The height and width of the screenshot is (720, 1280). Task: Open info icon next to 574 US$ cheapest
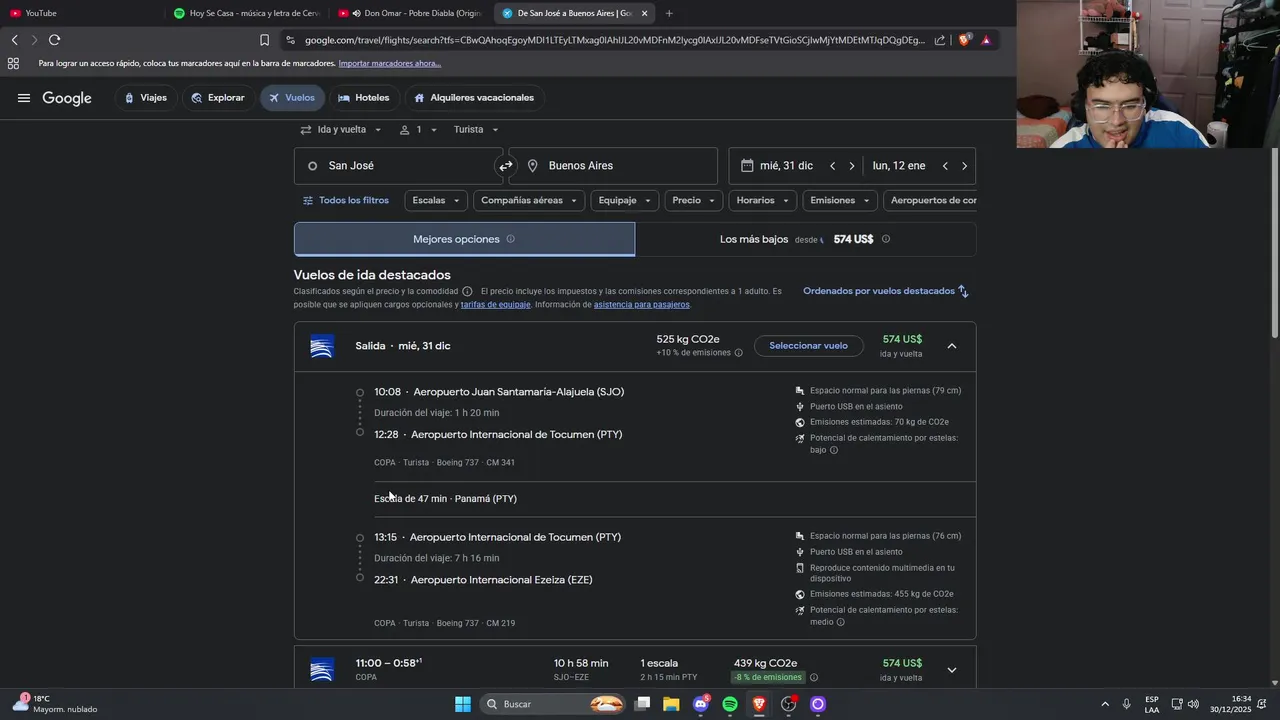(x=885, y=239)
